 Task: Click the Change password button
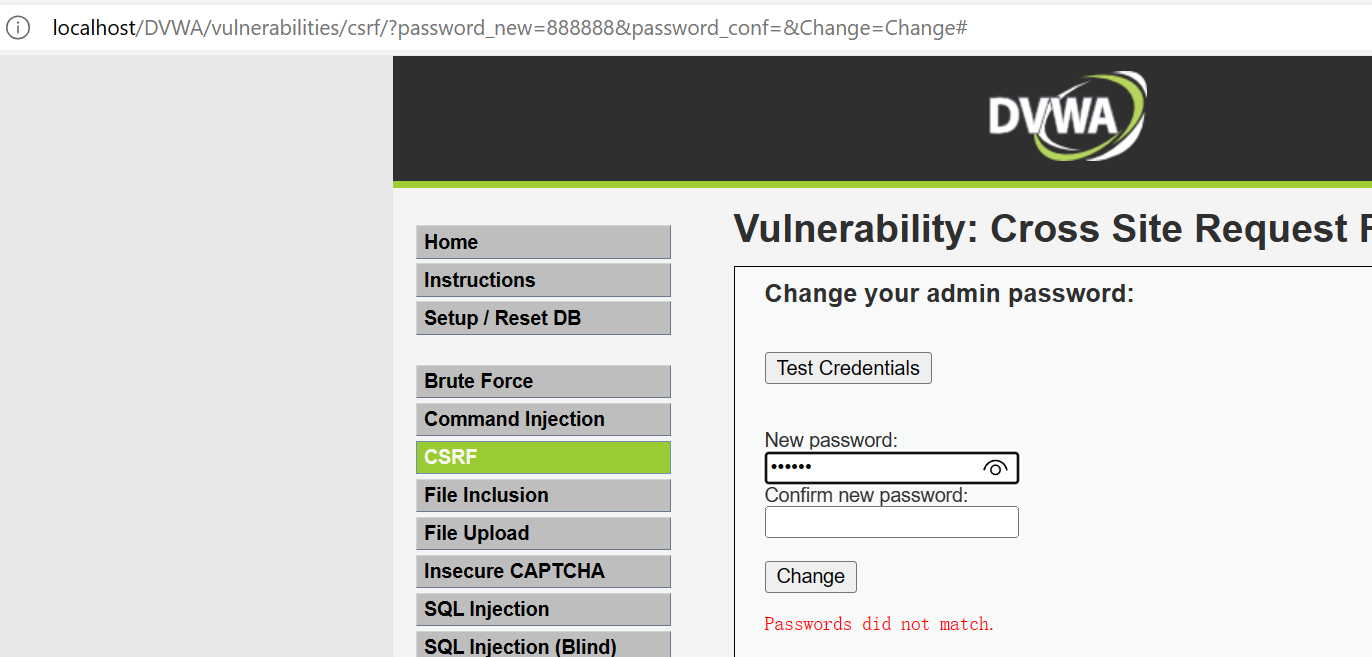[x=810, y=577]
